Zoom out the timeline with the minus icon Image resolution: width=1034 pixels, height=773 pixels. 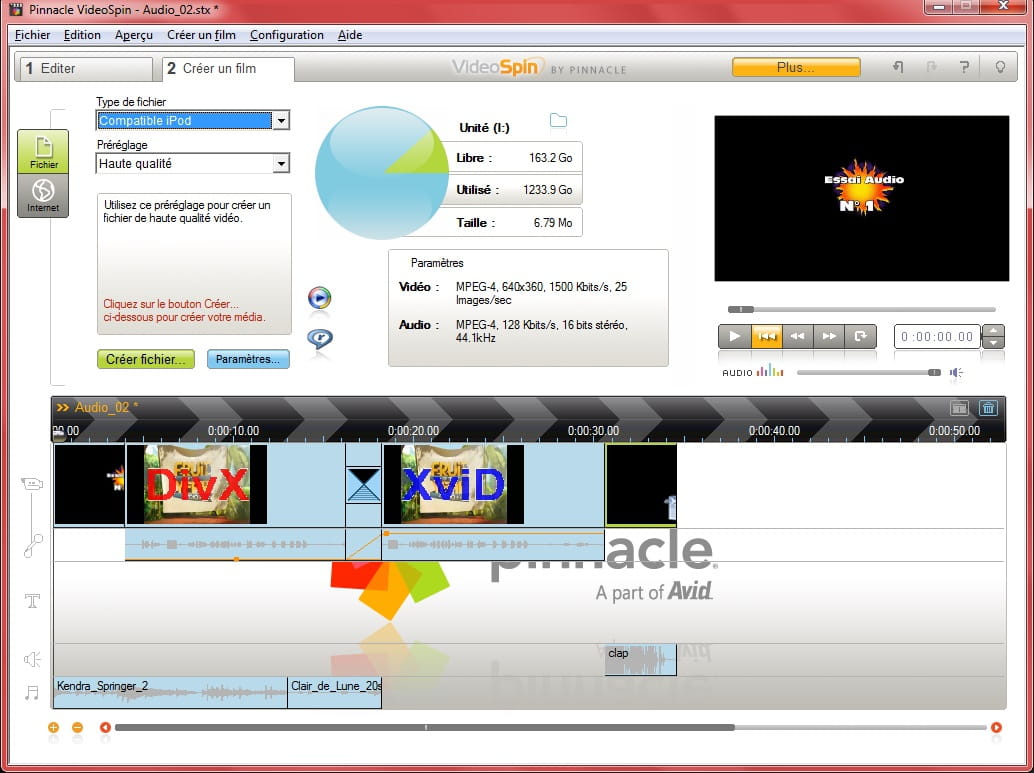pos(77,727)
